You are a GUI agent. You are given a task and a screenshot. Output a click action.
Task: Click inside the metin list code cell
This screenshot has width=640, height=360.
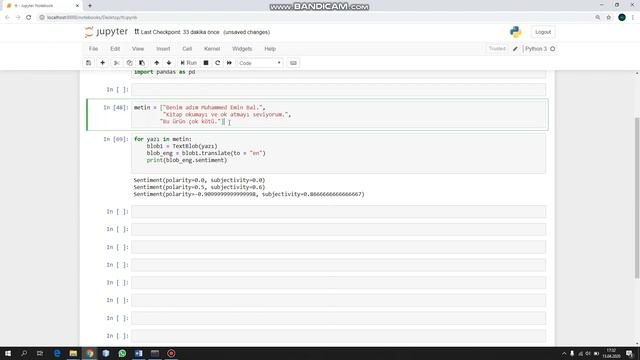[x=338, y=115]
